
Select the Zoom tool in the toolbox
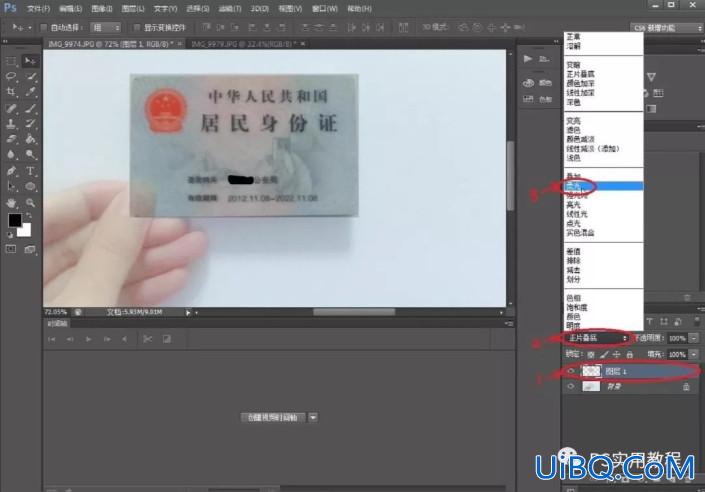click(30, 203)
